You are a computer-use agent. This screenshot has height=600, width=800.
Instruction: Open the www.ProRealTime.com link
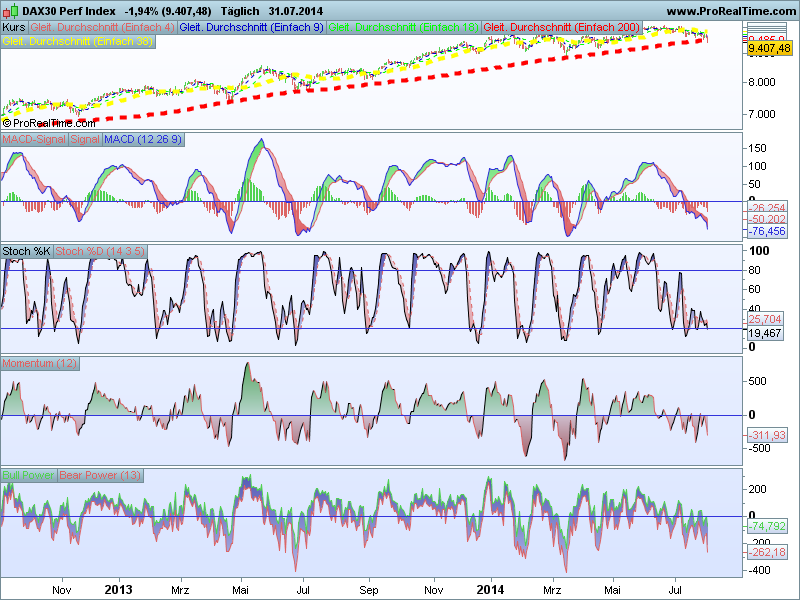coord(731,11)
